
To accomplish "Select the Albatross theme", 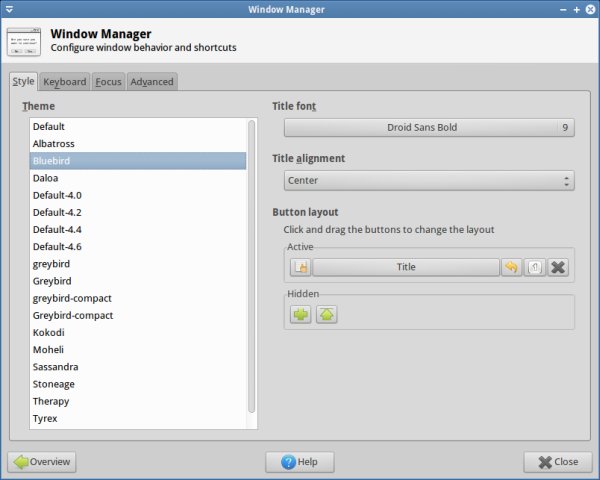I will pos(138,144).
